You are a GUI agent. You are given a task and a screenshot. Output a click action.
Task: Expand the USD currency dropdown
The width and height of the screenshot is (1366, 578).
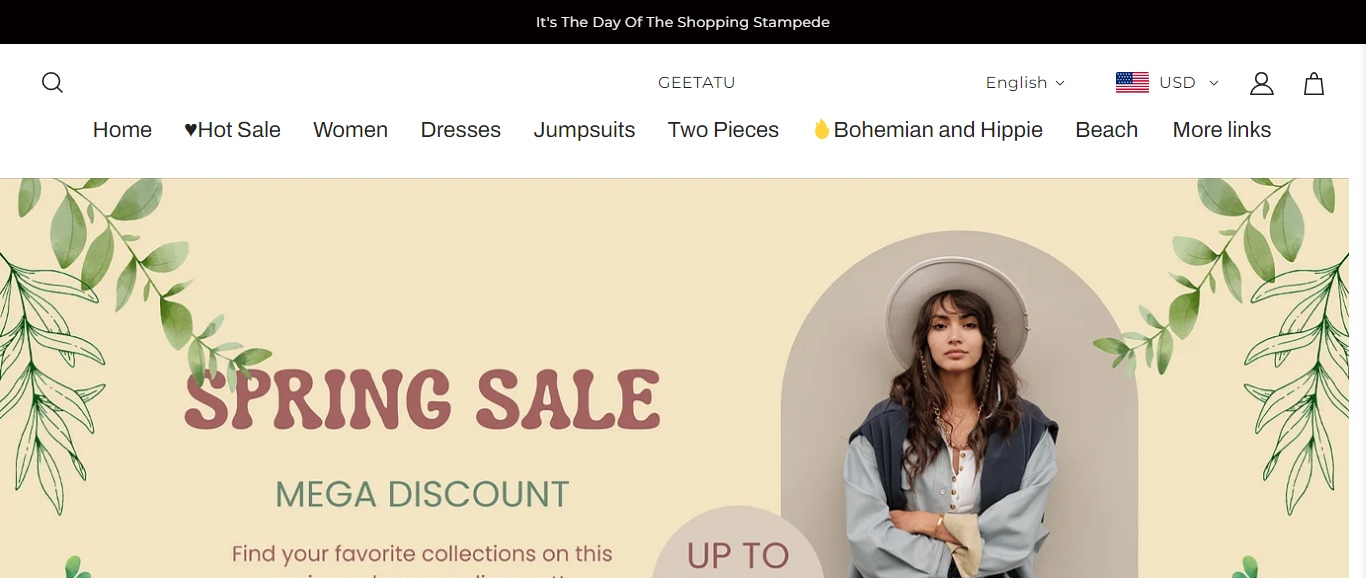(x=1188, y=83)
